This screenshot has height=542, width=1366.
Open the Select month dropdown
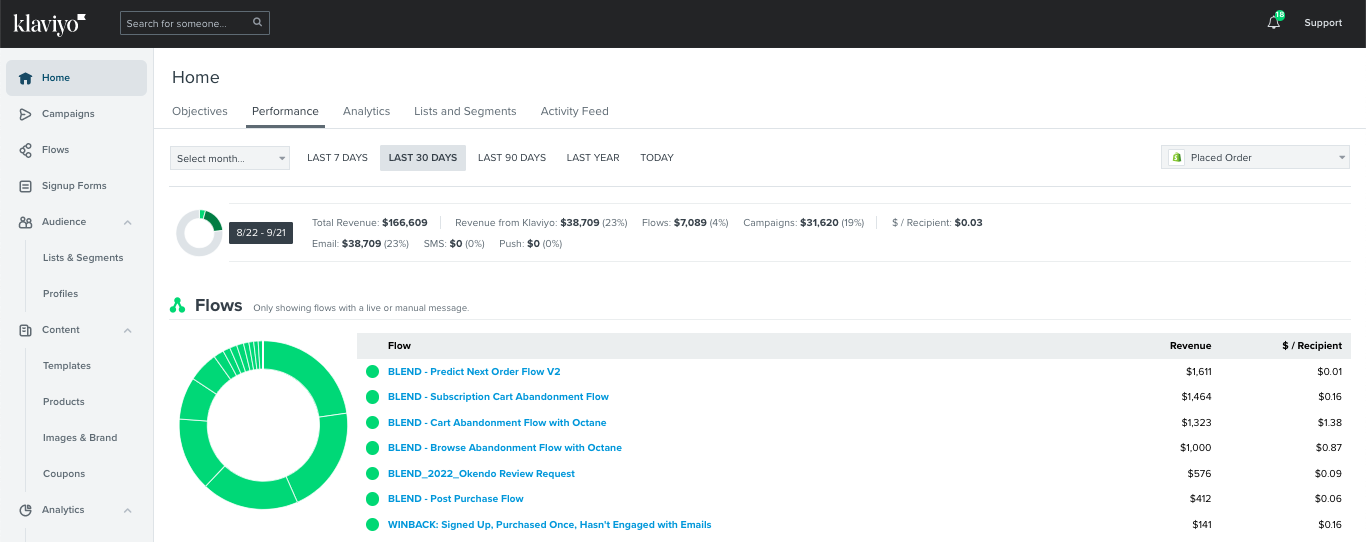pos(230,158)
